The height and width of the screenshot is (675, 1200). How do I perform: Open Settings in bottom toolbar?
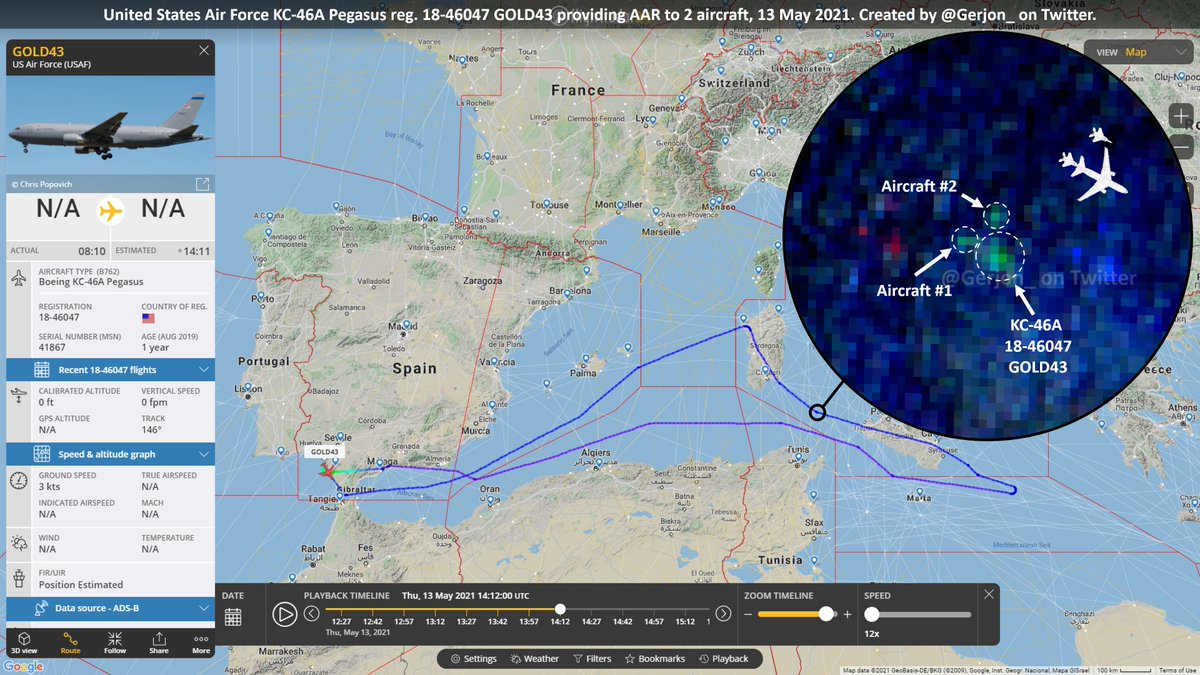pyautogui.click(x=473, y=659)
